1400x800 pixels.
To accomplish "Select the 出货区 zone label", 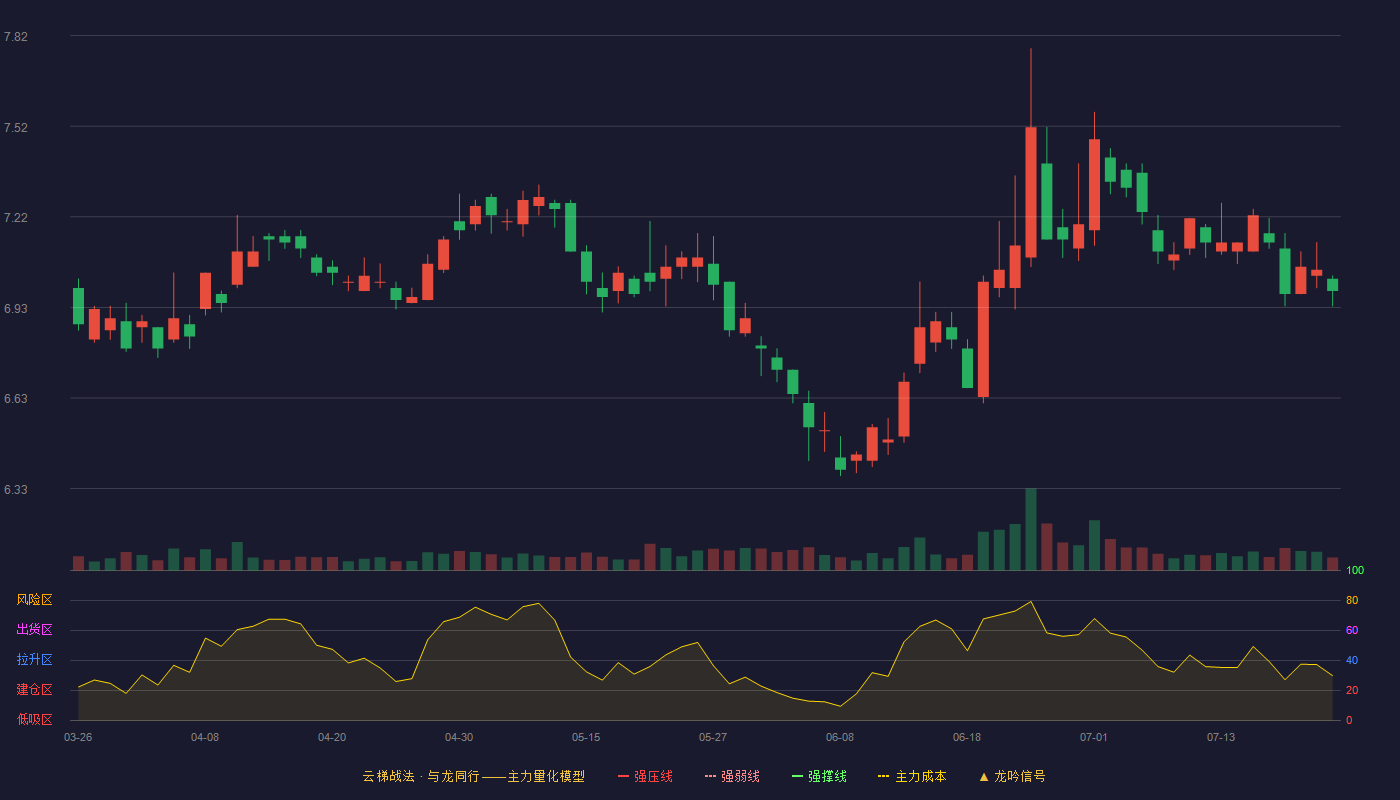I will (35, 630).
